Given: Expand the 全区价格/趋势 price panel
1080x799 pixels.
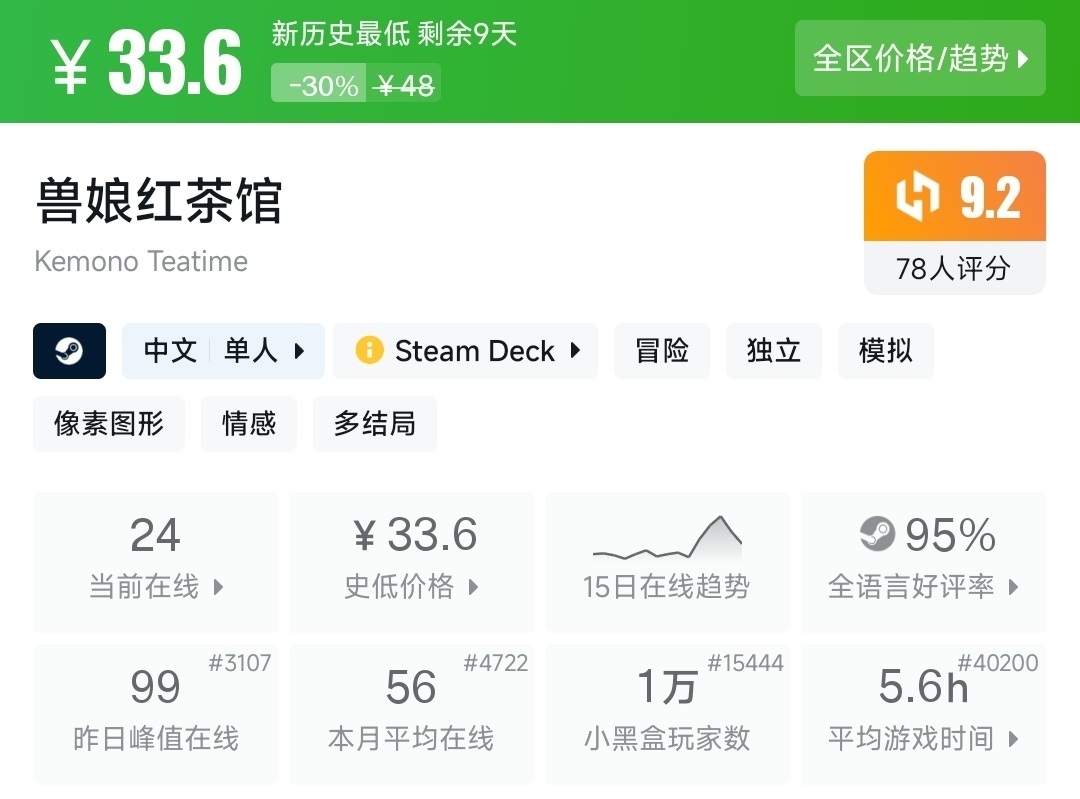Looking at the screenshot, I should tap(920, 59).
